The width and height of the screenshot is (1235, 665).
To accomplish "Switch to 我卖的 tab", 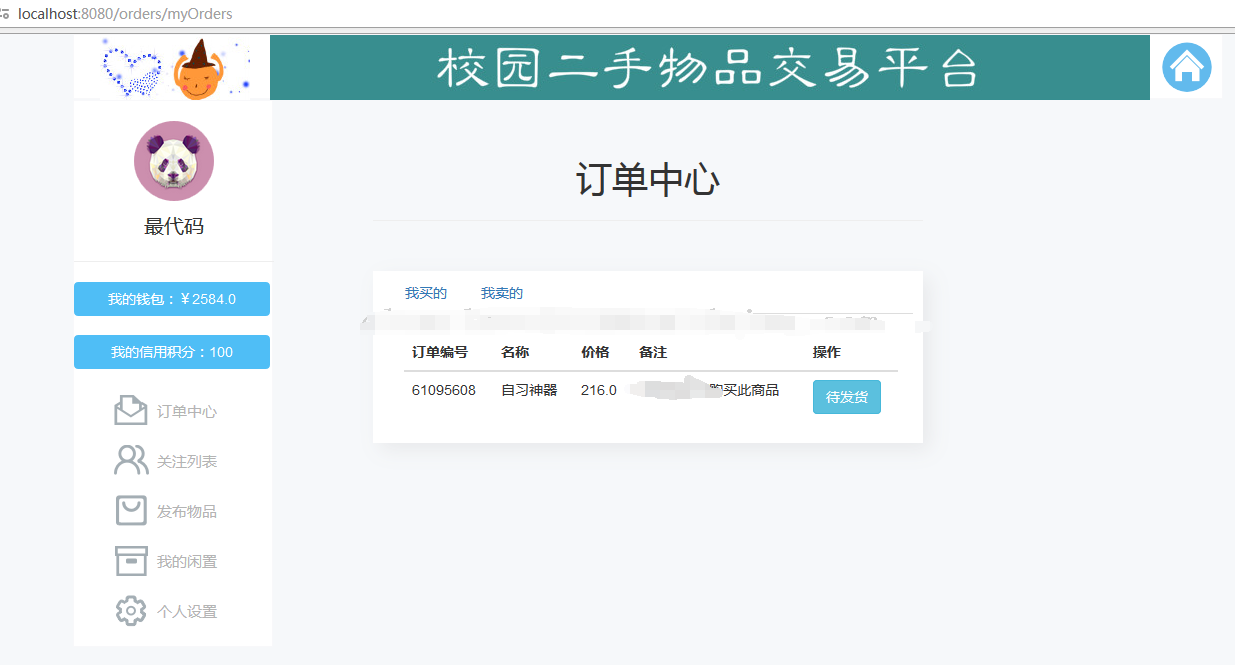I will point(502,293).
